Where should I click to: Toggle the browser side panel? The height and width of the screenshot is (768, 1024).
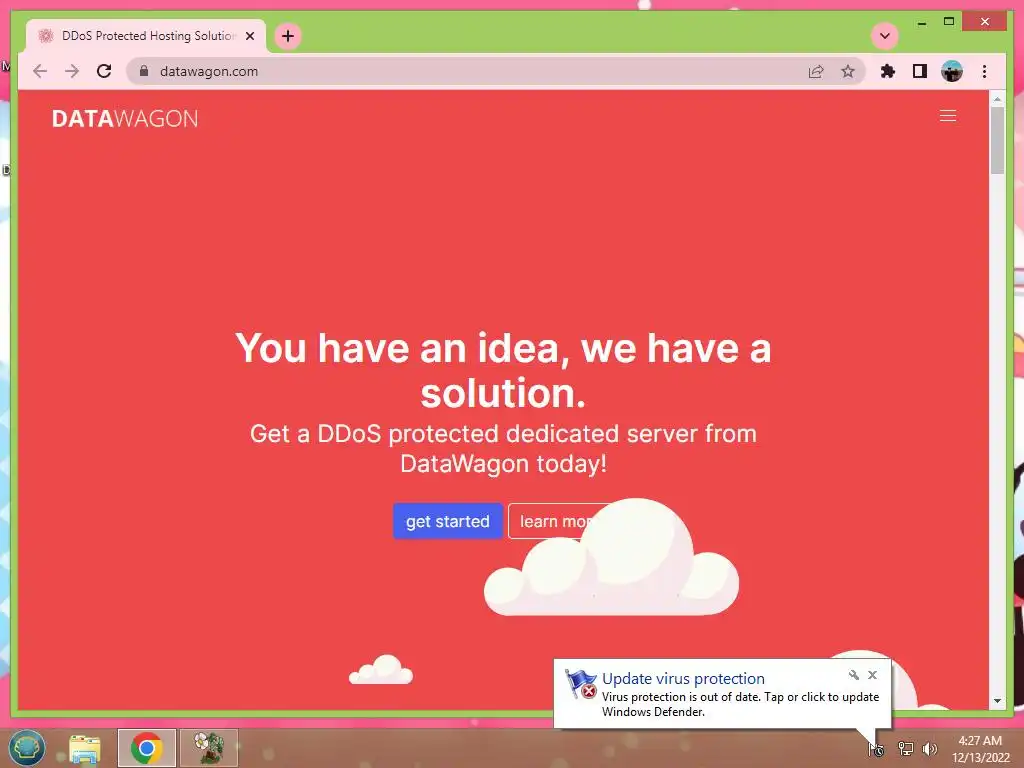point(920,71)
